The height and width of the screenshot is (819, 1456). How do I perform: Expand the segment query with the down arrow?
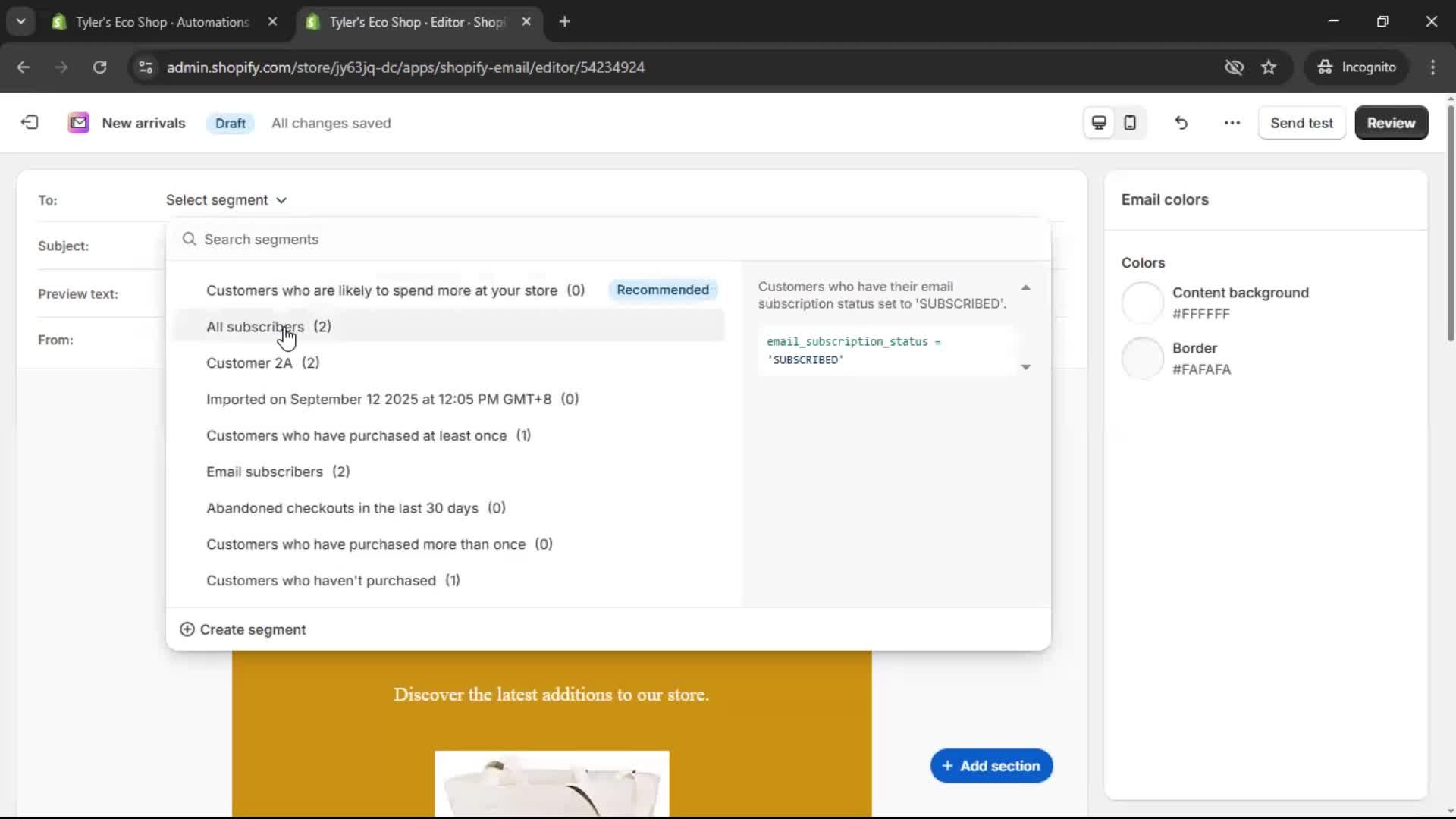(1025, 367)
